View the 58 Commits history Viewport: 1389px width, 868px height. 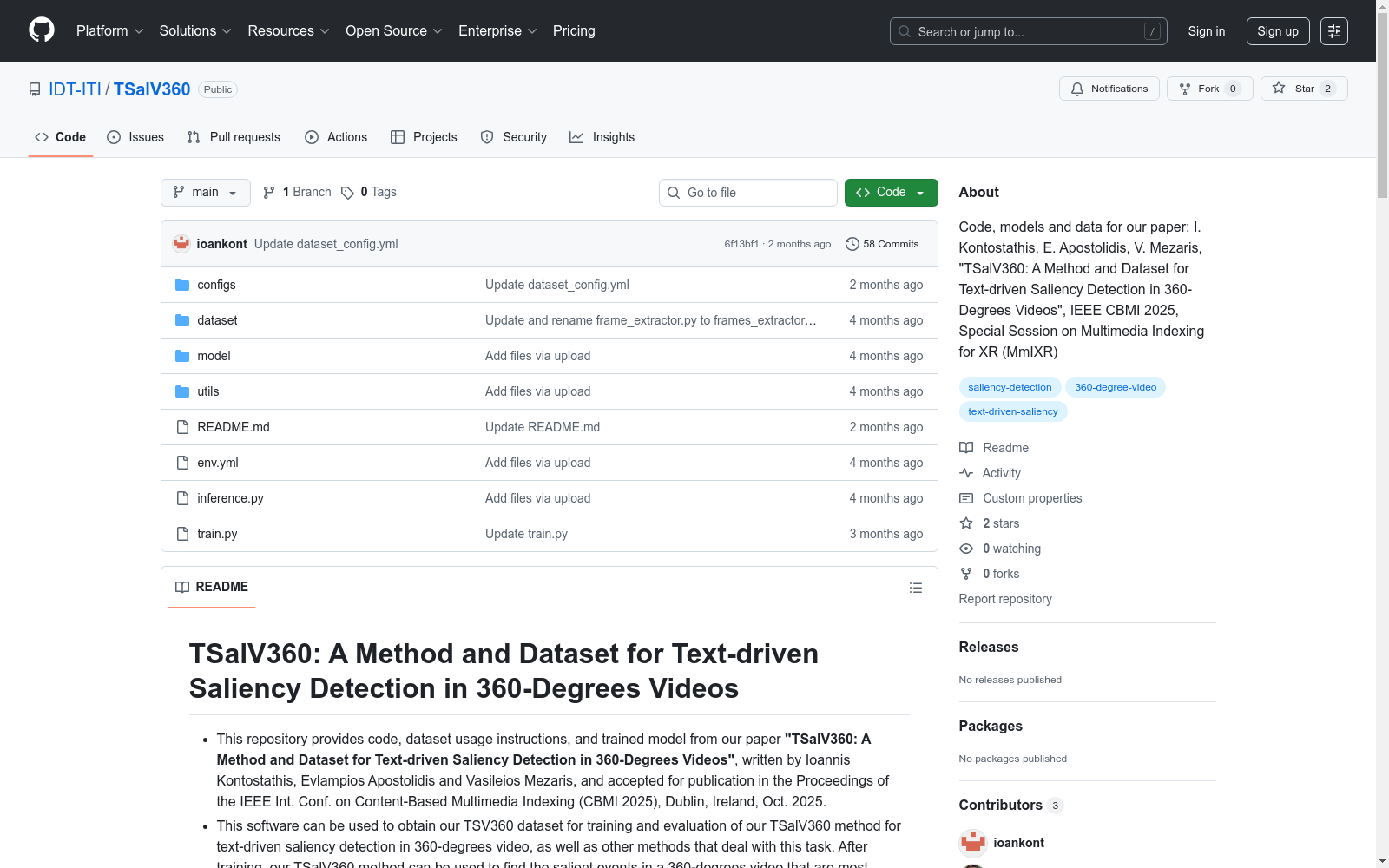click(882, 244)
